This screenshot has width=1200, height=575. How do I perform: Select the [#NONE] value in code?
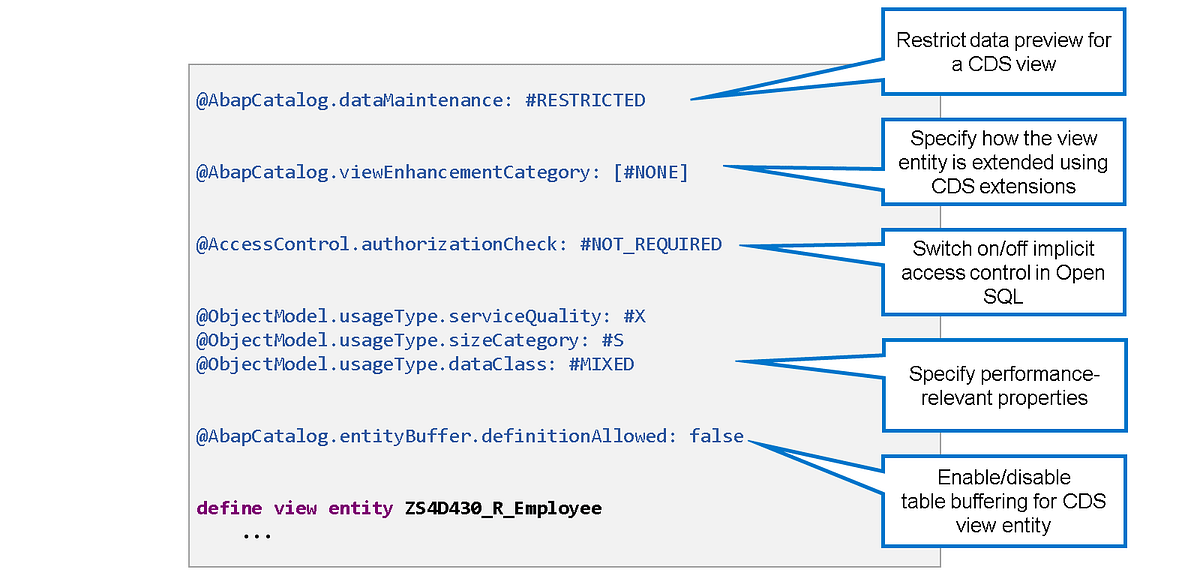coord(651,172)
